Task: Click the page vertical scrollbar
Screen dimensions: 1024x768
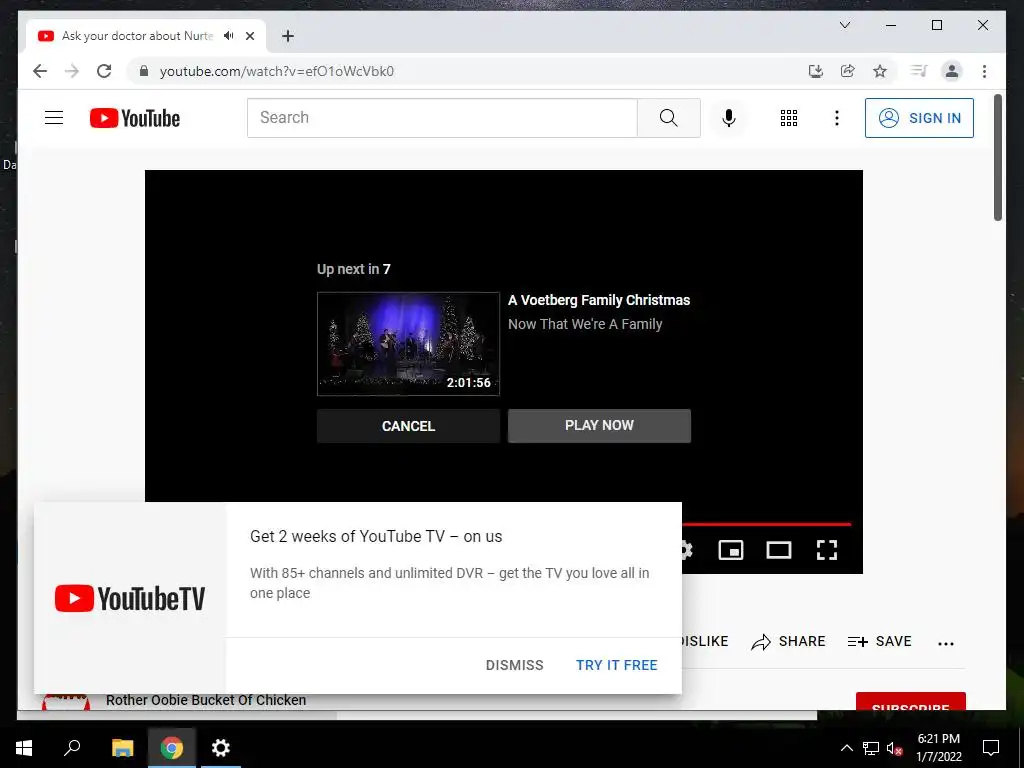Action: 998,157
